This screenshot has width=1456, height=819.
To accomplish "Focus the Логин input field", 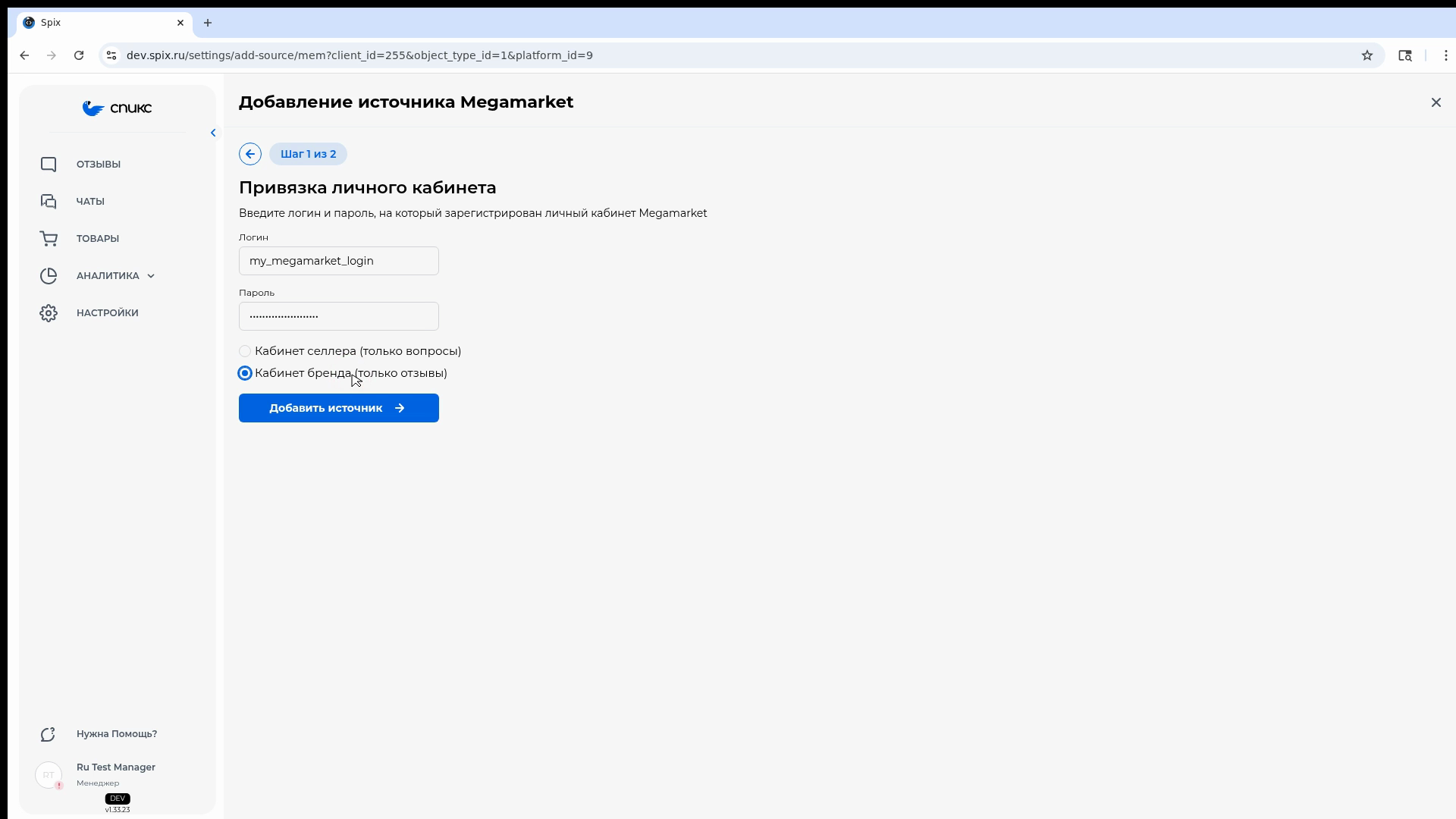I will (x=339, y=261).
